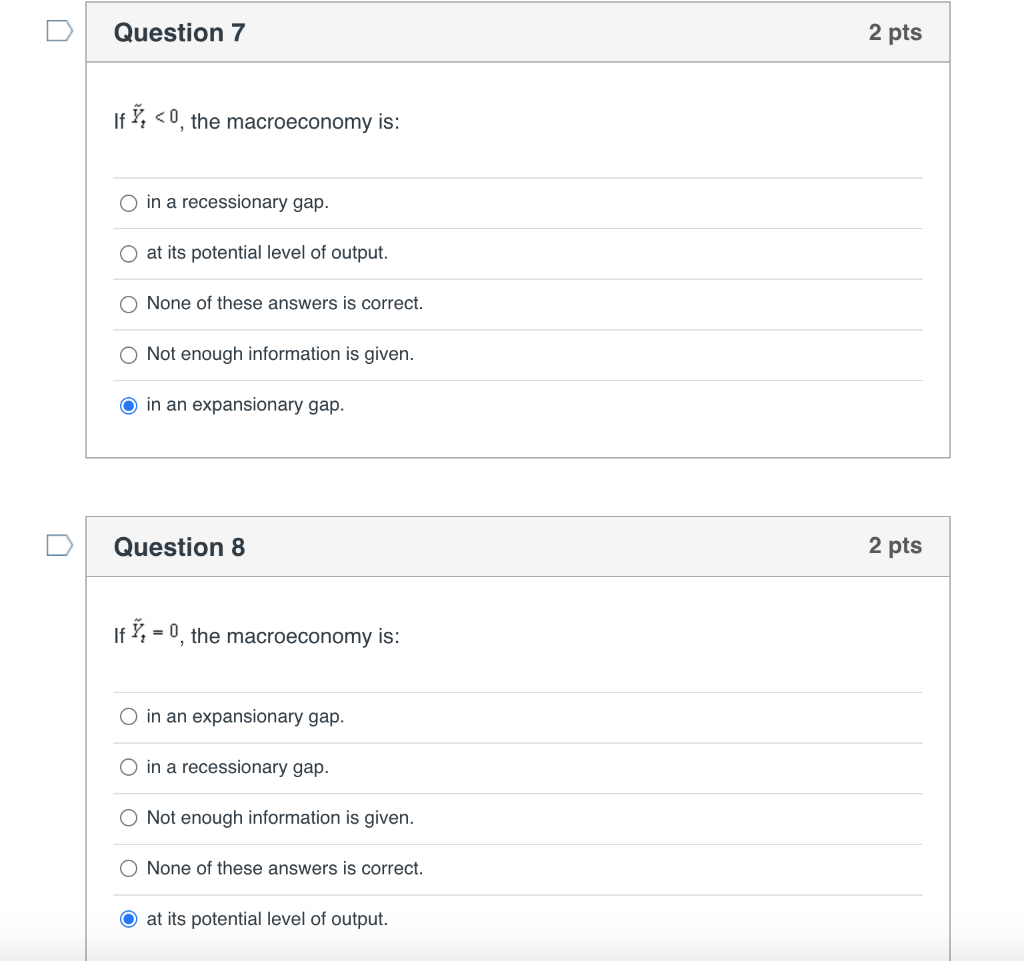
Task: Select 'None of these answers is correct' in Question 8
Action: point(128,869)
